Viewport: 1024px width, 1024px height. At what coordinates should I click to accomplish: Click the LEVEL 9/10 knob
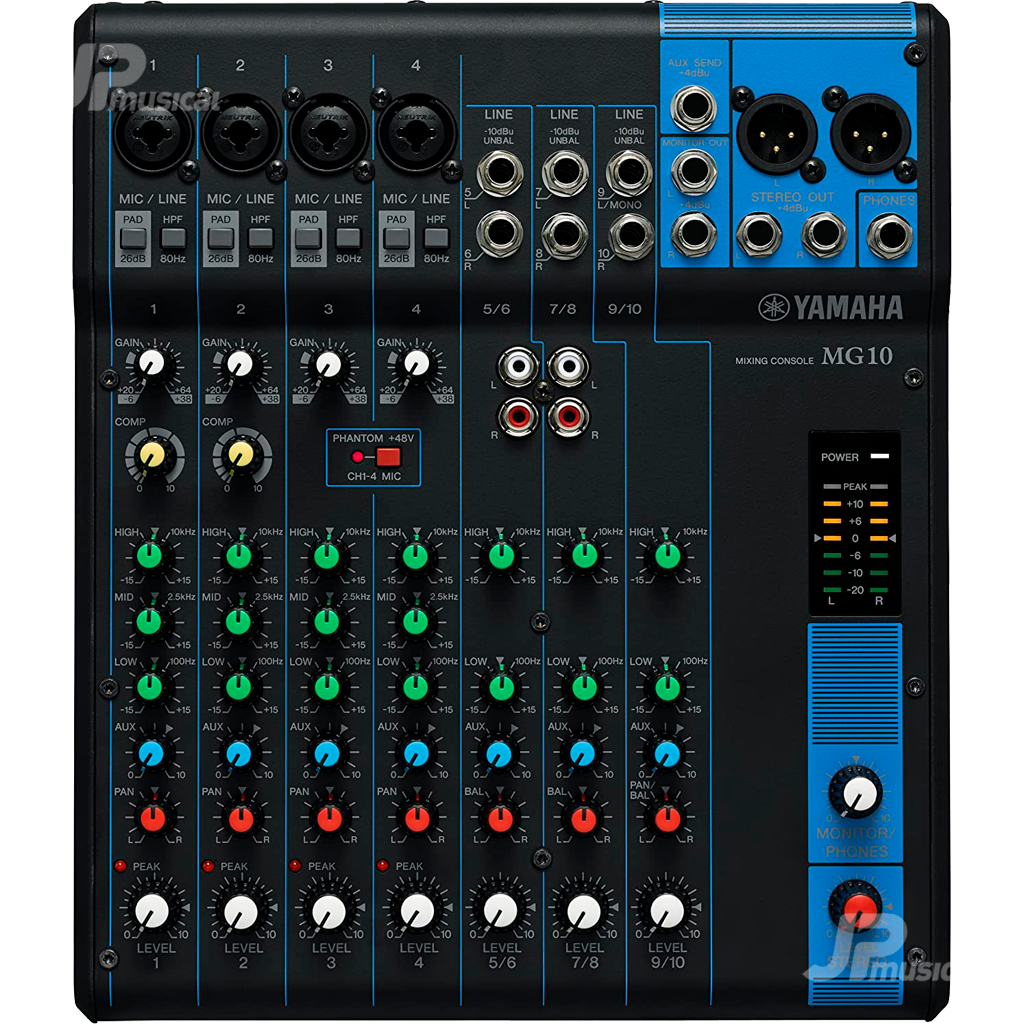pos(667,910)
